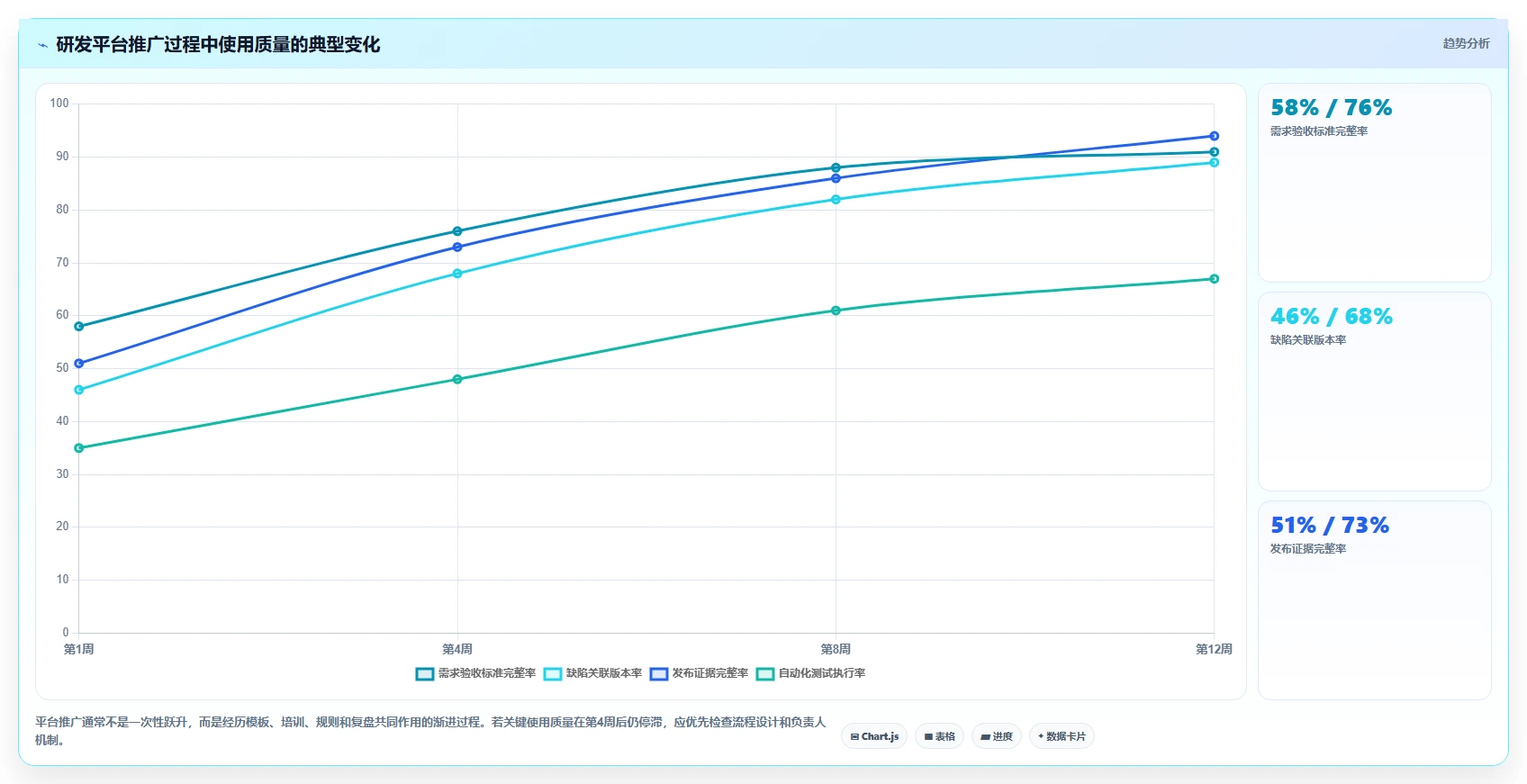Click the trend icon beside the chart title
1527x784 pixels.
click(x=42, y=45)
